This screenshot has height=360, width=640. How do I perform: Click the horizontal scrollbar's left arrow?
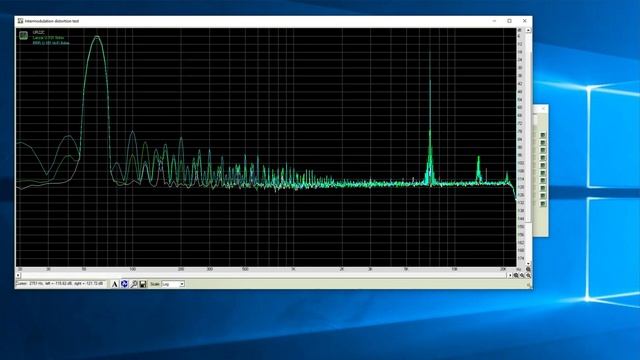[x=18, y=276]
